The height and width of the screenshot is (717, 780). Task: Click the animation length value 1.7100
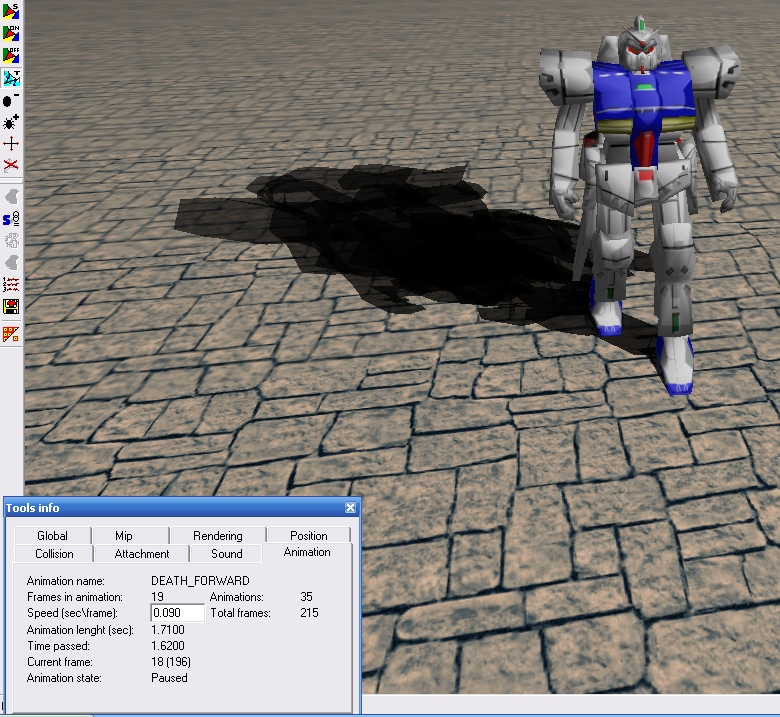168,629
